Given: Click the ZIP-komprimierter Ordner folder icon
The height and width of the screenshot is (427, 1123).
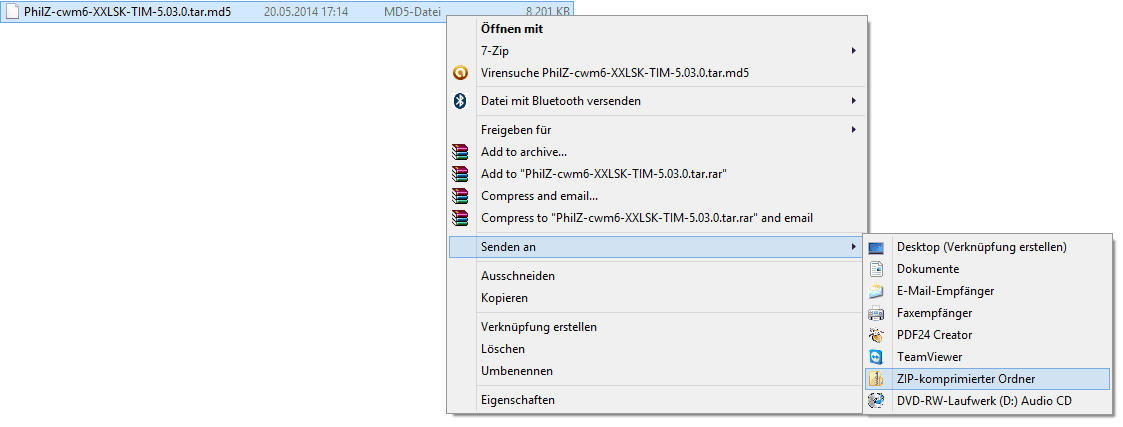Looking at the screenshot, I should (x=877, y=379).
